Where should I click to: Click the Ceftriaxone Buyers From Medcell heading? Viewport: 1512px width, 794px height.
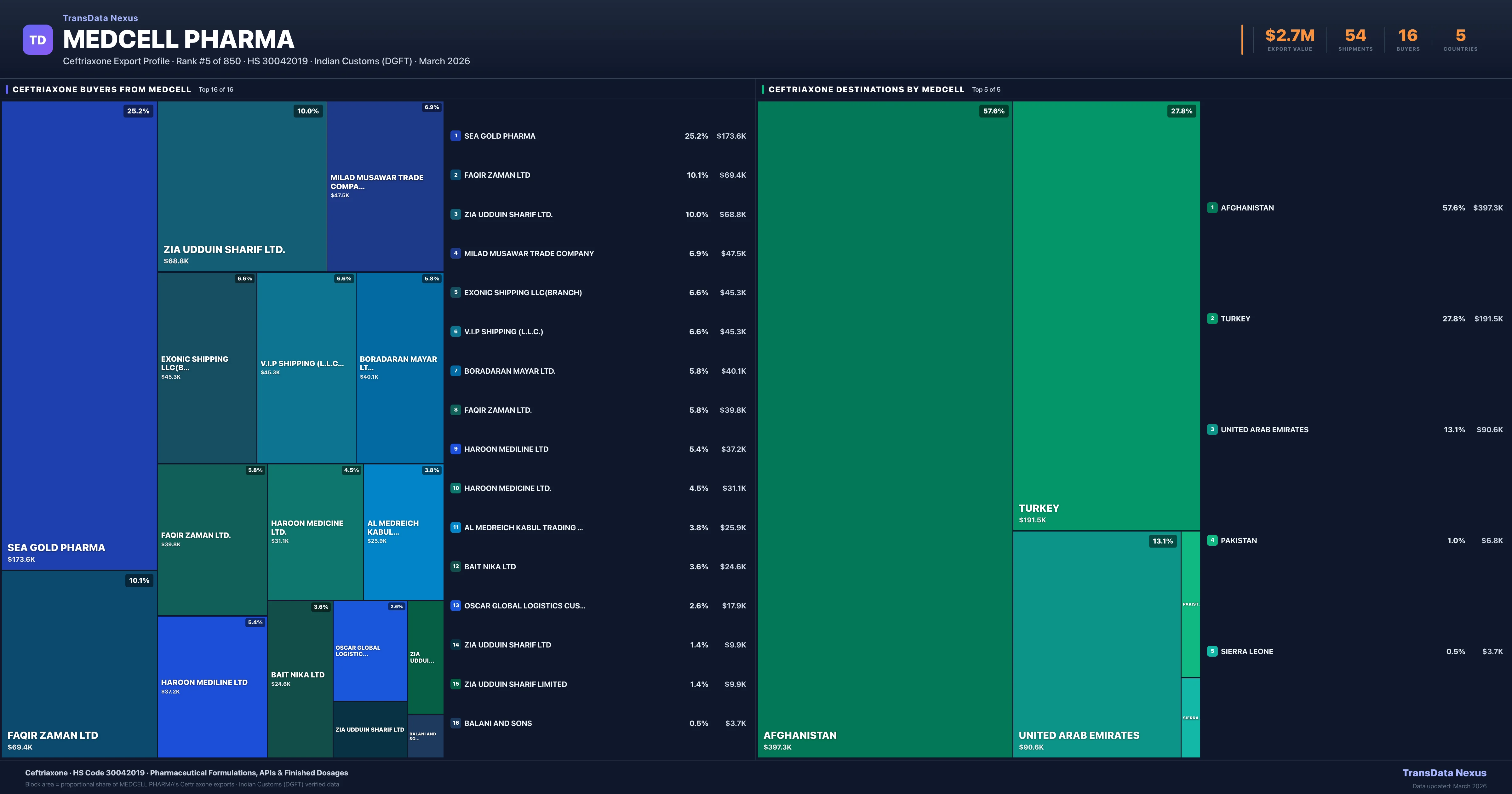tap(101, 89)
